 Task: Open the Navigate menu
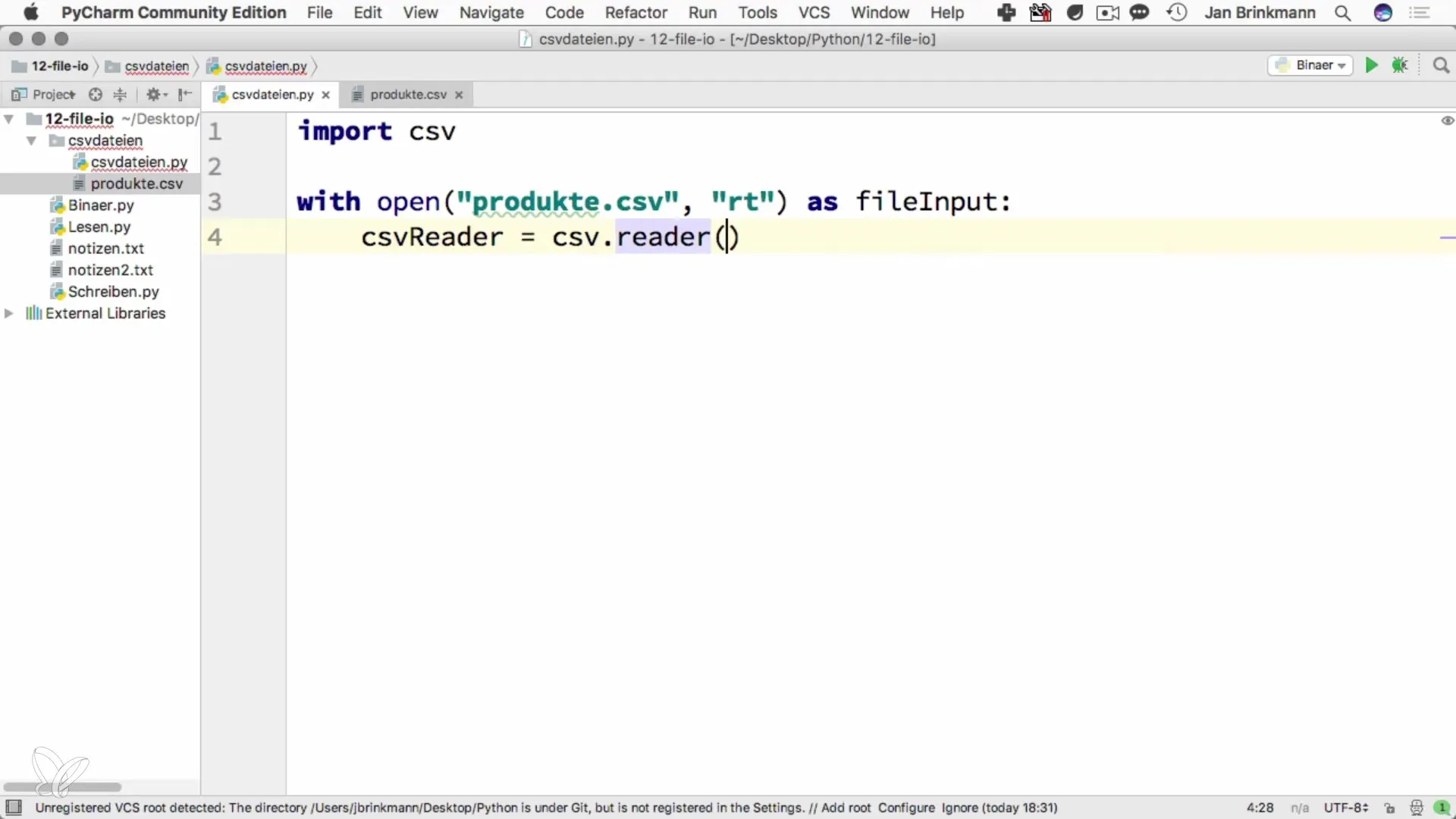[x=491, y=13]
